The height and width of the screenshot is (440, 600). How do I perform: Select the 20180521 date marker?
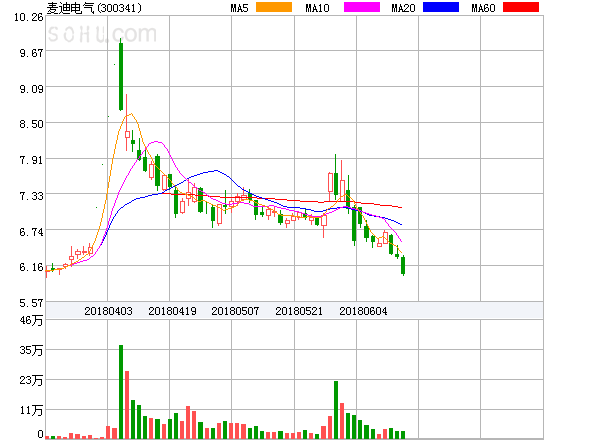point(299,311)
